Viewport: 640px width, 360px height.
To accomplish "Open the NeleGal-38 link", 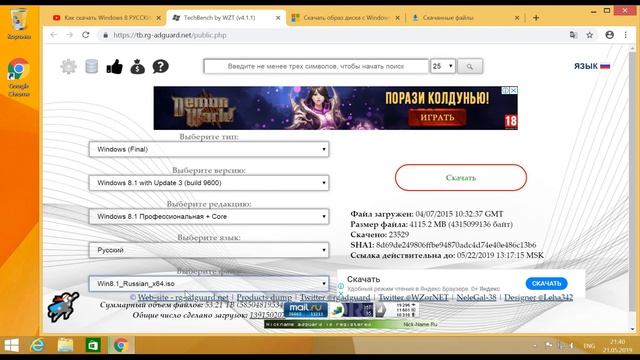I will click(476, 297).
